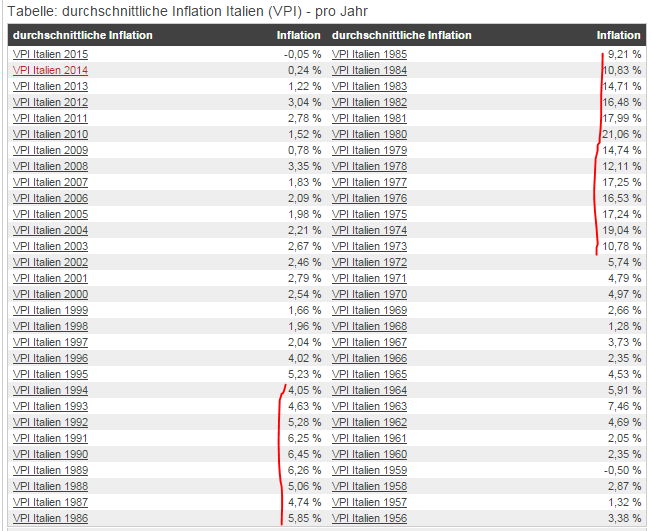Open the VPI Italien 1984 link
Image resolution: width=651 pixels, height=531 pixels.
369,71
